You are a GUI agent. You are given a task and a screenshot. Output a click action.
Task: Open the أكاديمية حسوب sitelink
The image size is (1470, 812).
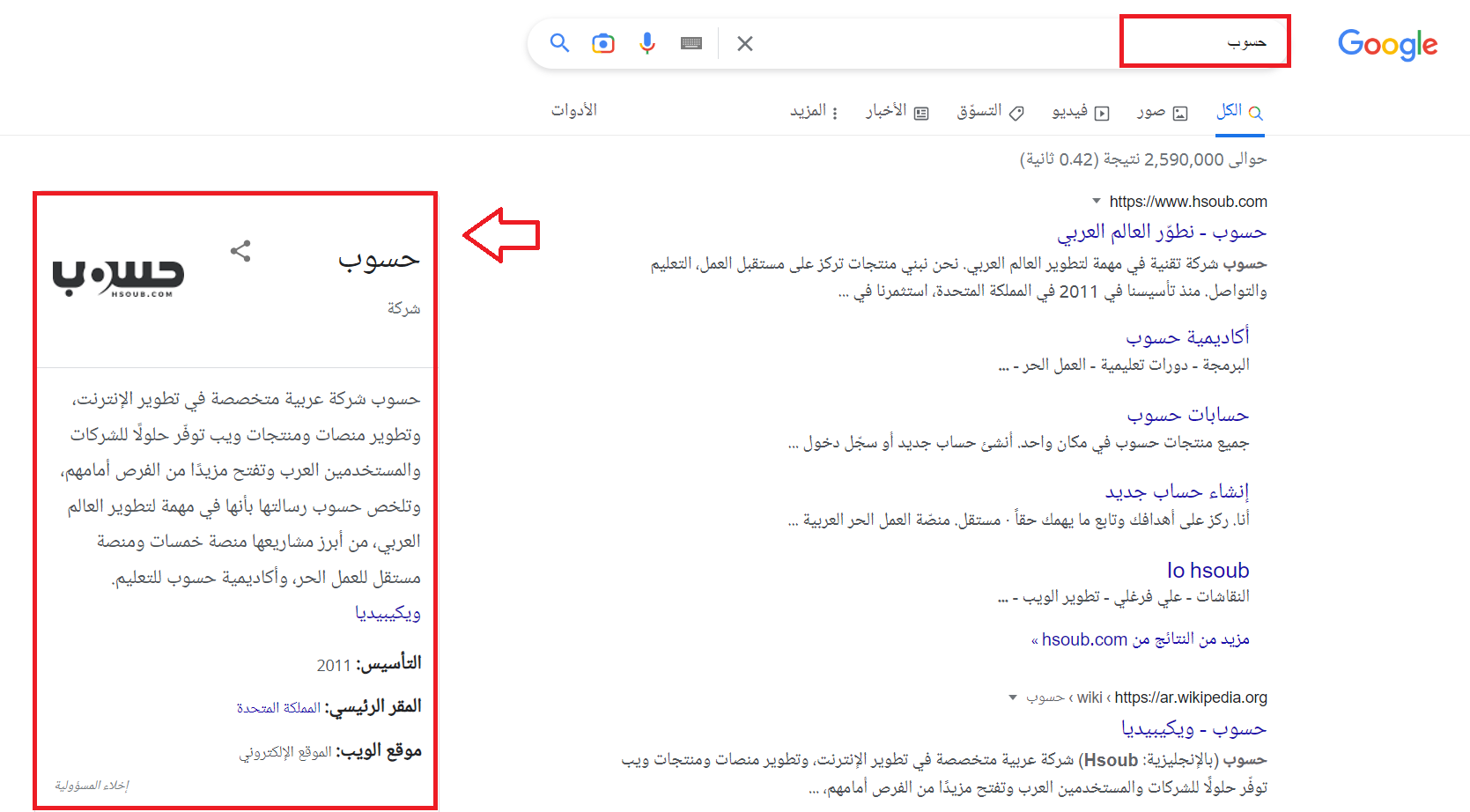1187,337
